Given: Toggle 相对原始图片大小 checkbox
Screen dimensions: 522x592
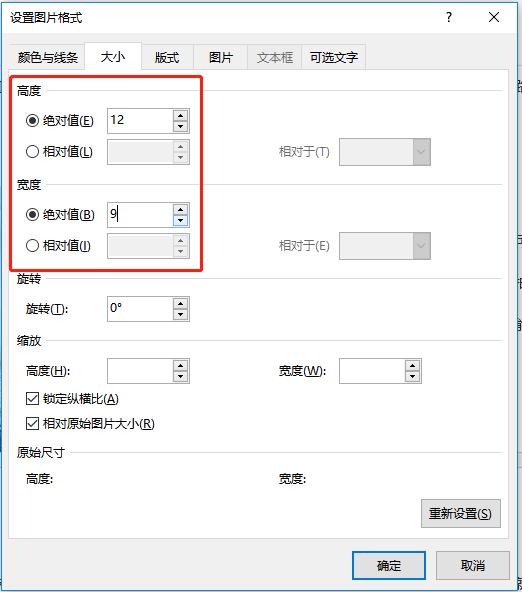Looking at the screenshot, I should click(x=32, y=424).
